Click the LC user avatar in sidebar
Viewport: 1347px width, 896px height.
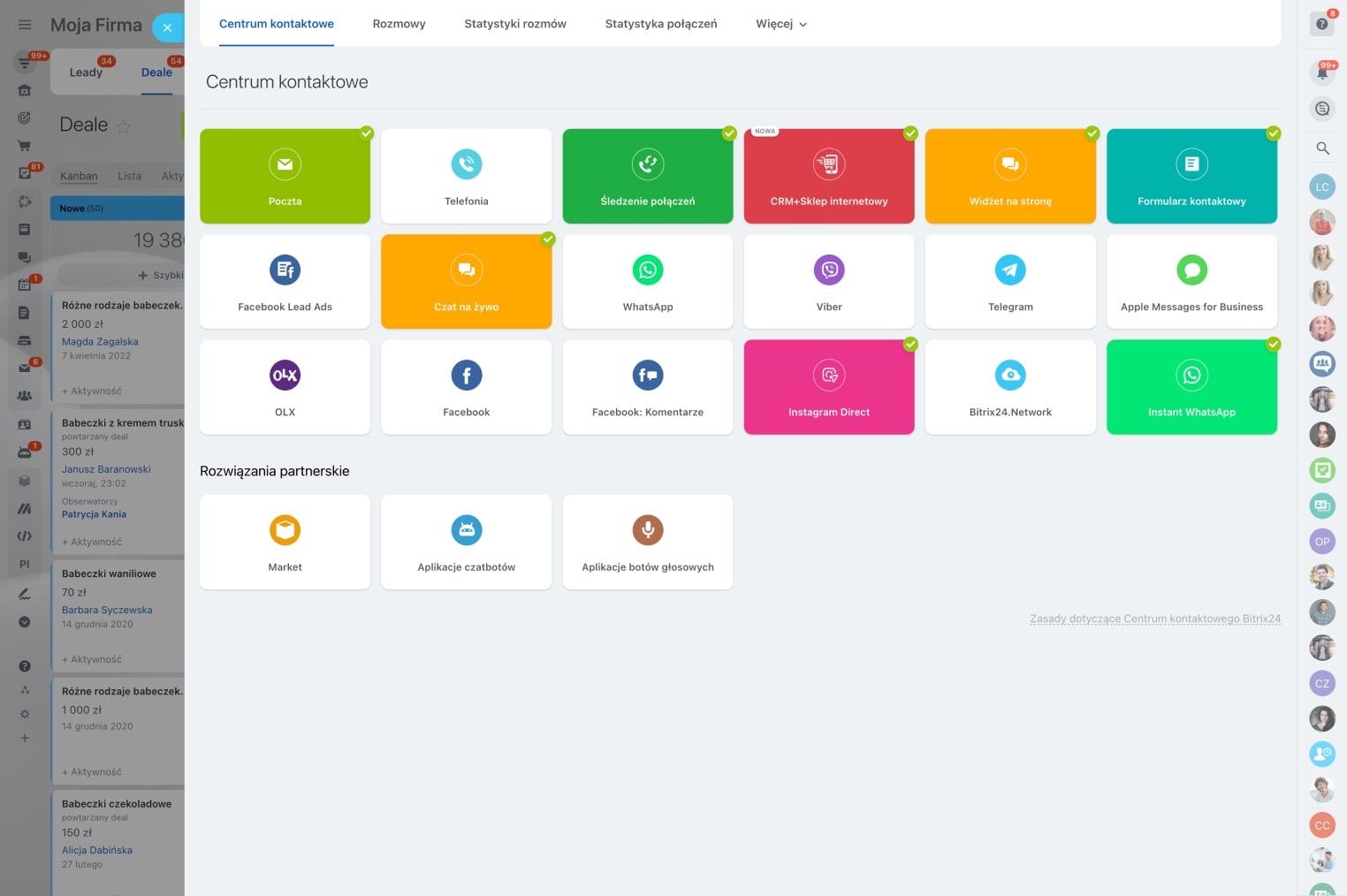coord(1322,186)
